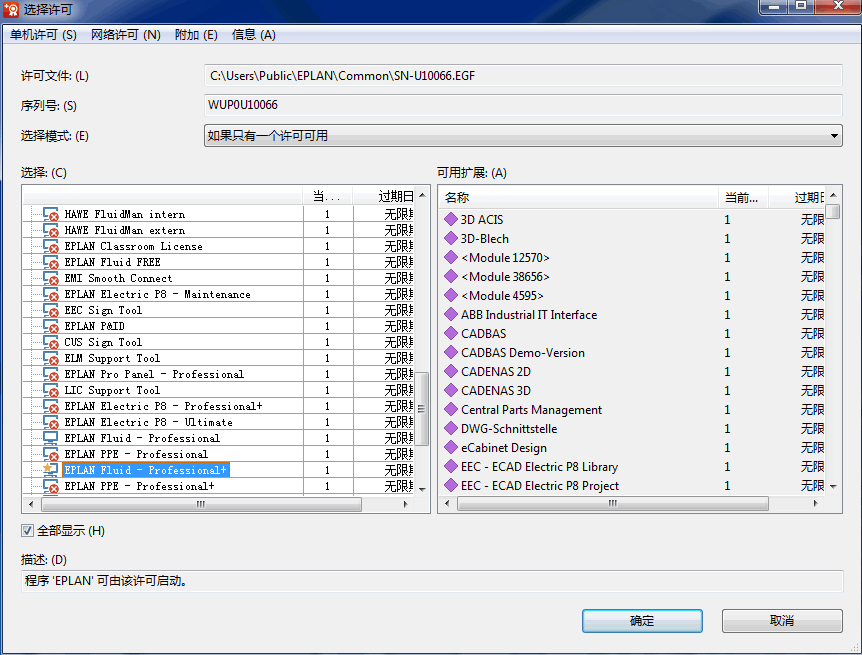
Task: Click the LIC Support Tool license icon
Action: click(x=51, y=390)
